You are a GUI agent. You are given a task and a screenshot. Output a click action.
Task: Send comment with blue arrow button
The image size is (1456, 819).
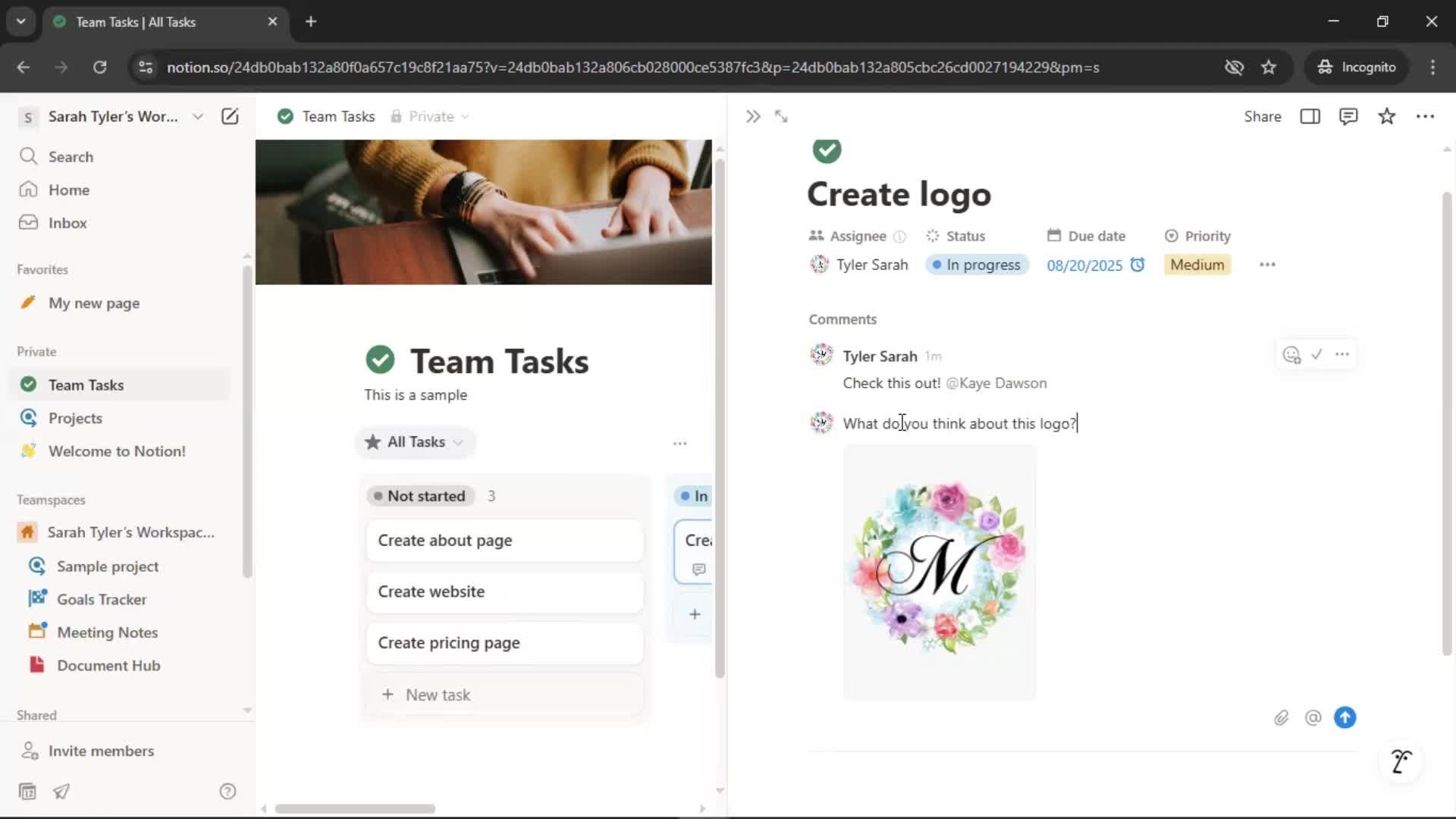[x=1345, y=717]
